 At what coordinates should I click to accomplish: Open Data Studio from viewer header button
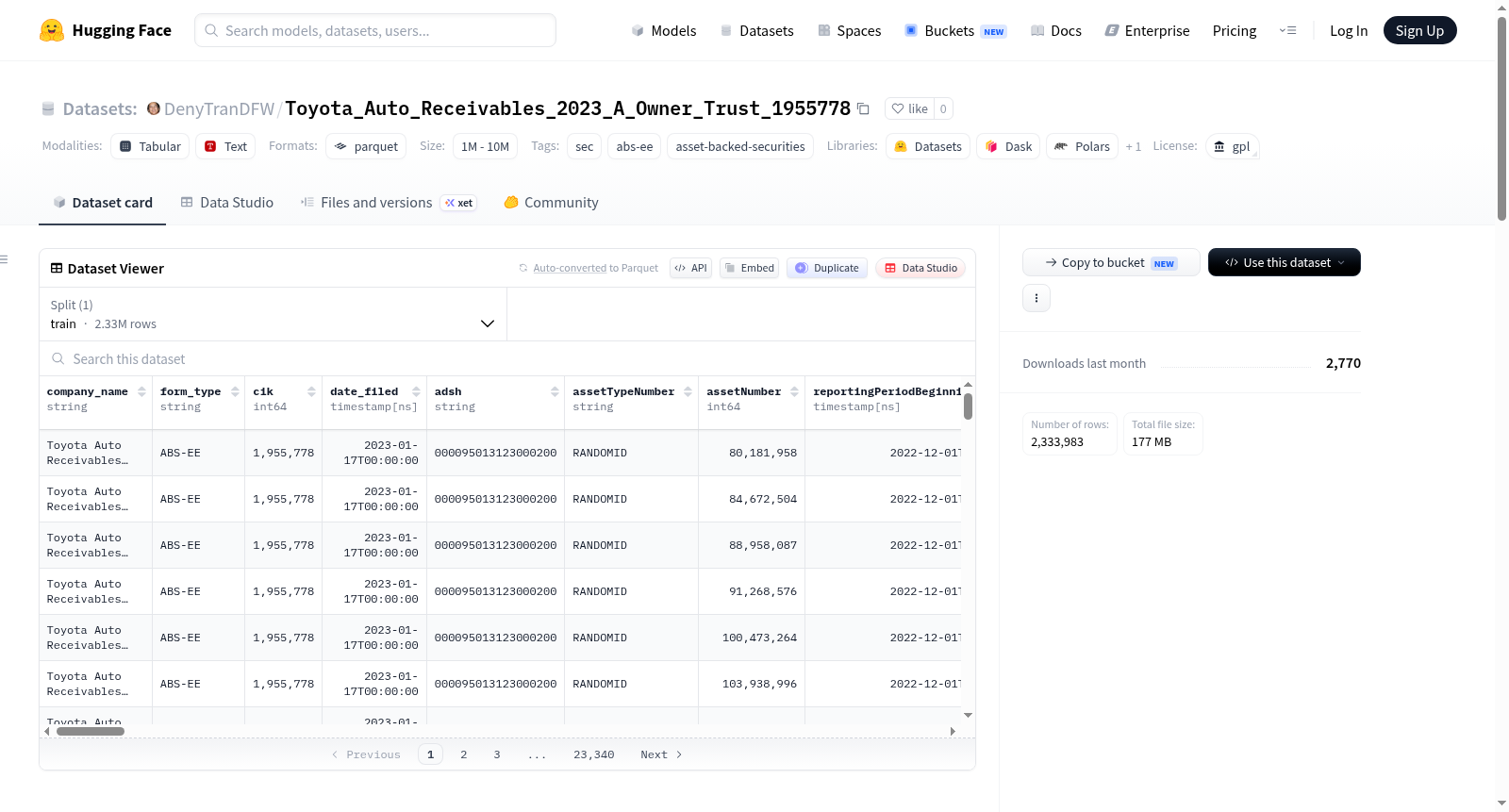click(920, 268)
